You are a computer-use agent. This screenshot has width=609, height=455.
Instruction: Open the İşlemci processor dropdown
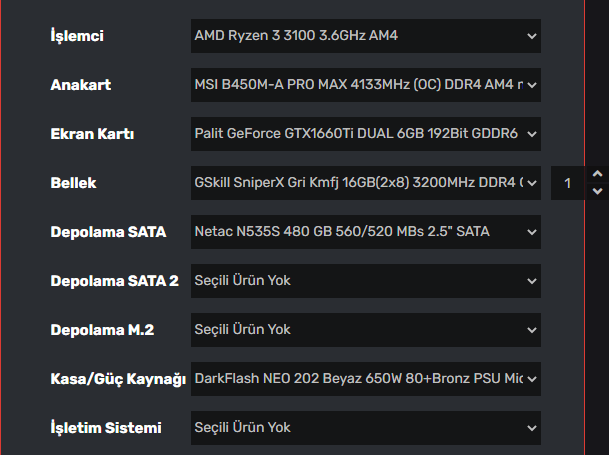(365, 37)
